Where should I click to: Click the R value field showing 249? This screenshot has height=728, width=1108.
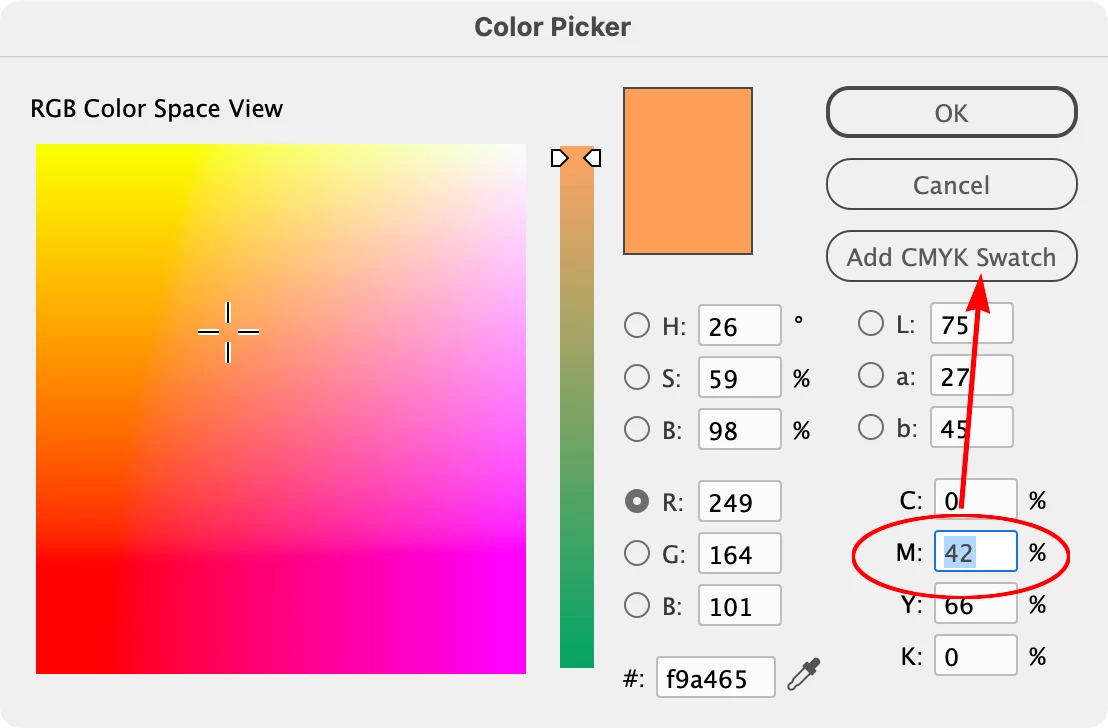click(x=739, y=501)
